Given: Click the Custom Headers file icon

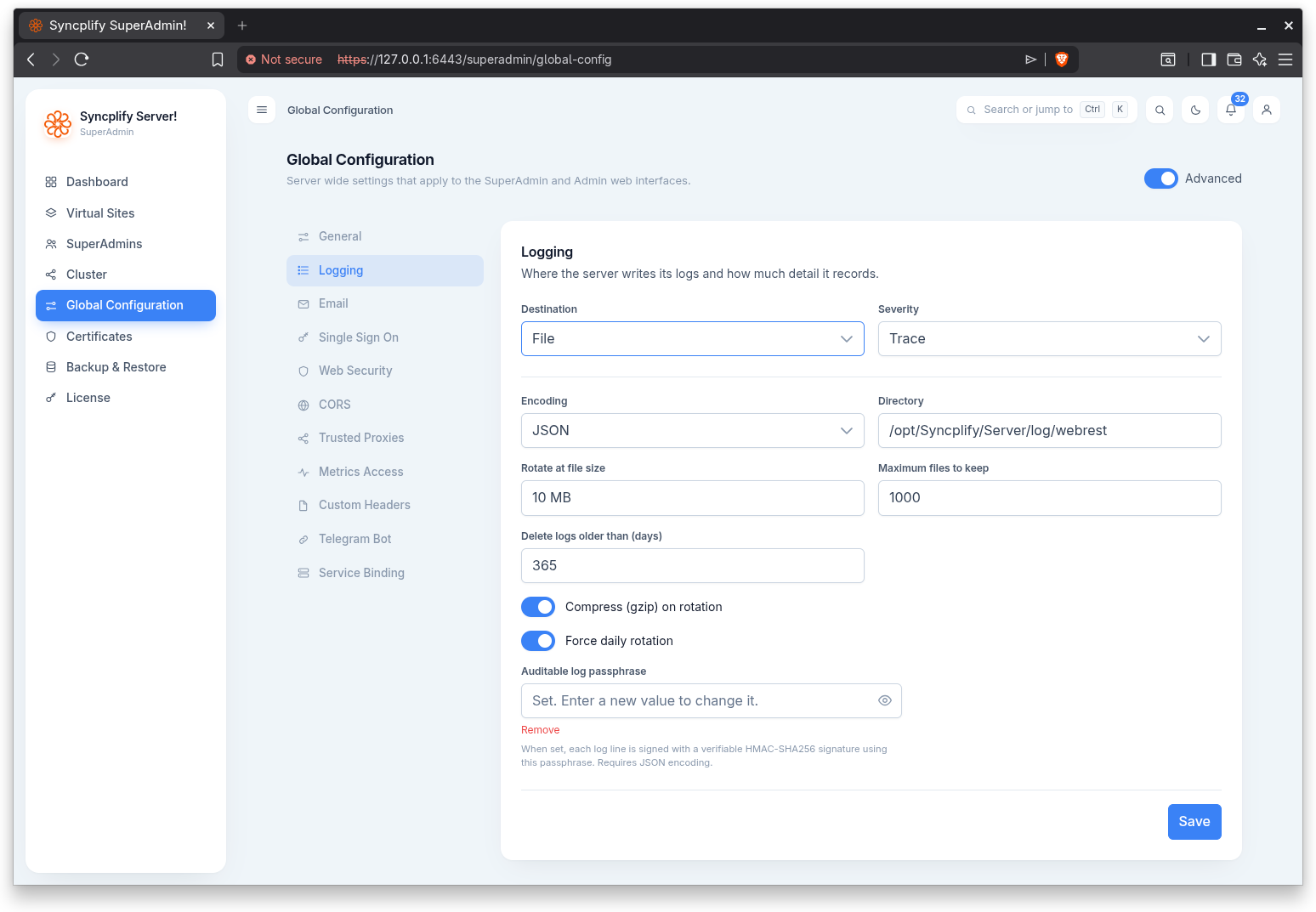Looking at the screenshot, I should tap(303, 506).
